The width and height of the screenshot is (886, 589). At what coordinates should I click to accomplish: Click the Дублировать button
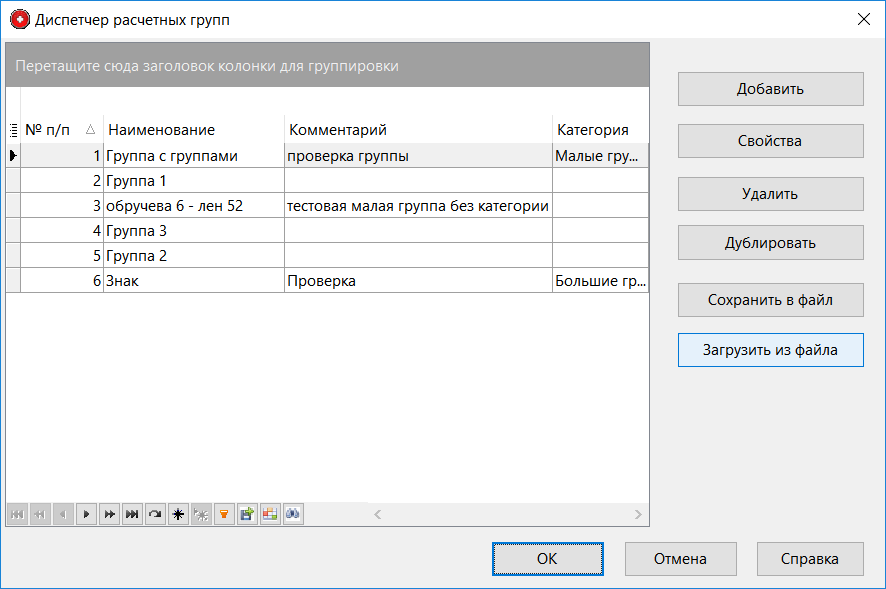770,243
